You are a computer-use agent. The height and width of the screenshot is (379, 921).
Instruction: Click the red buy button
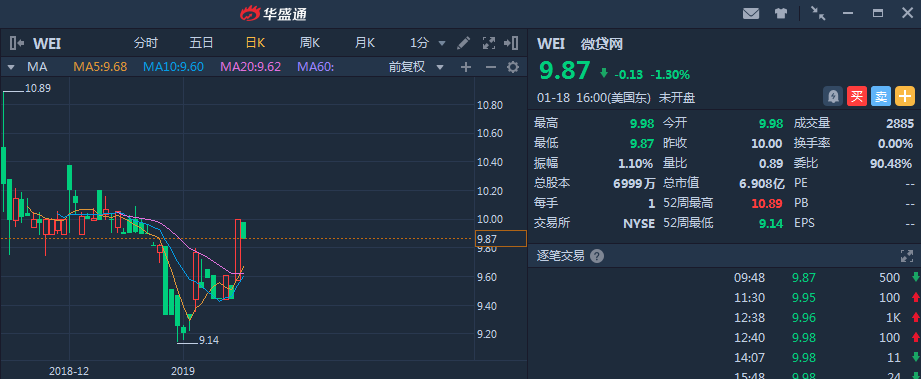tap(856, 96)
